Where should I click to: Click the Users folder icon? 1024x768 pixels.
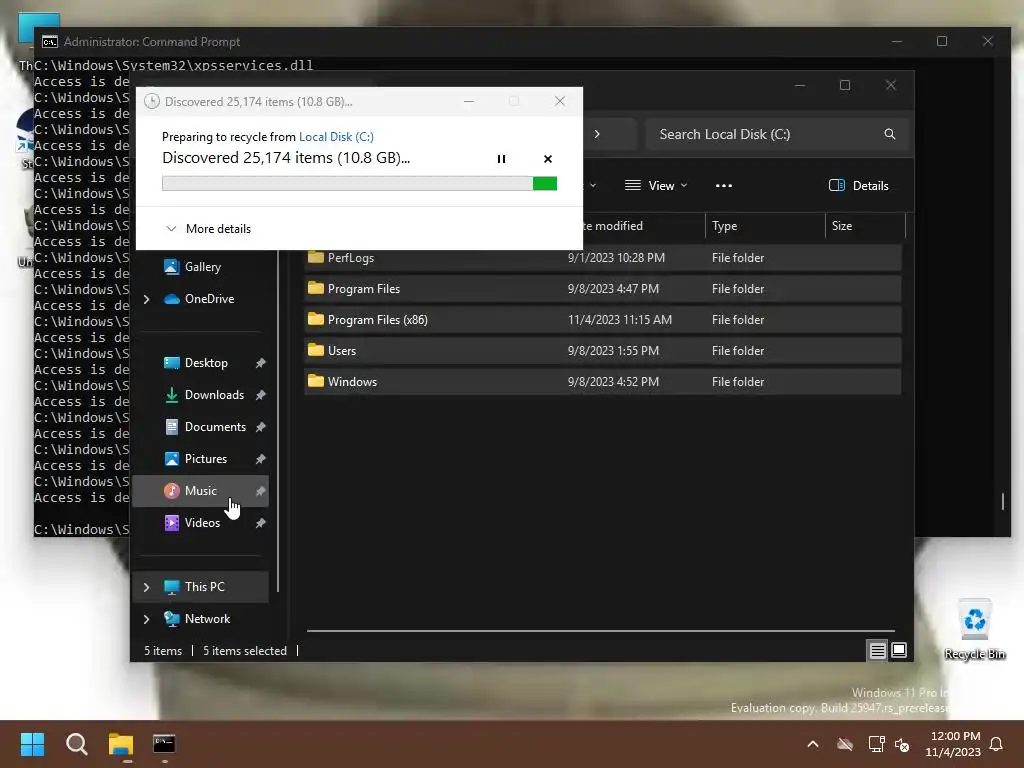(316, 350)
